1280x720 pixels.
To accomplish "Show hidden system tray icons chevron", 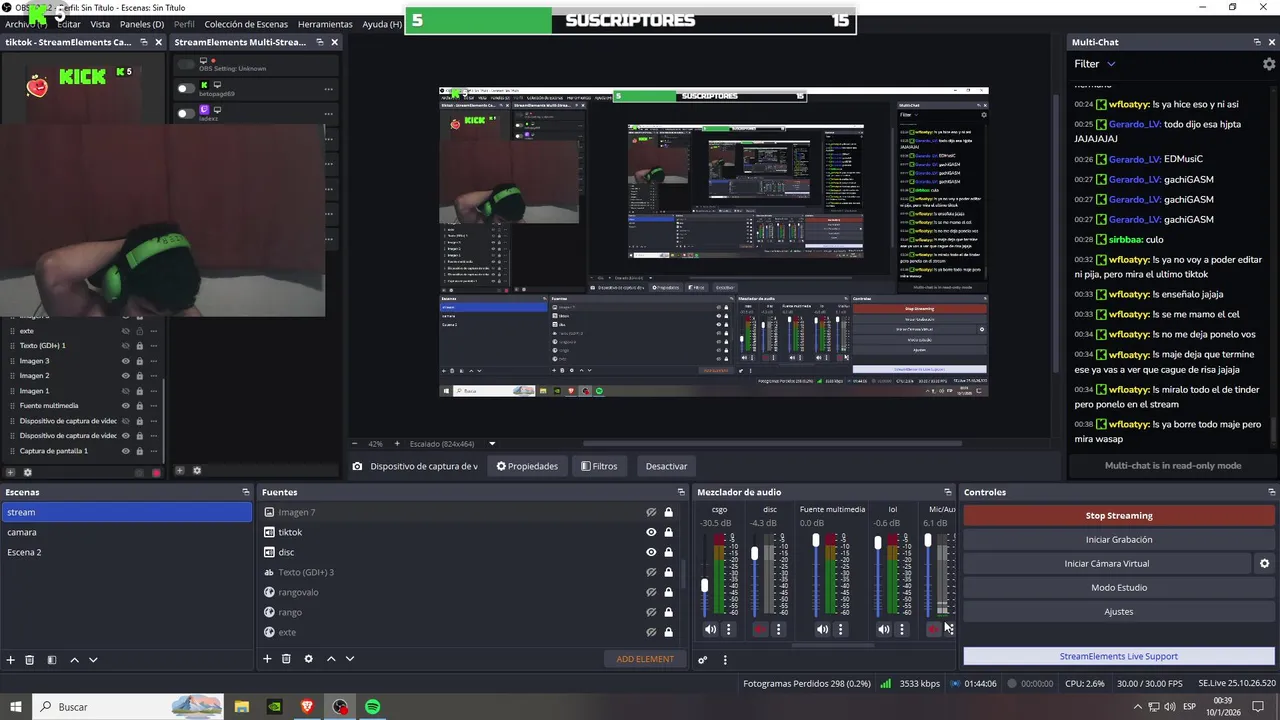I will point(1137,707).
